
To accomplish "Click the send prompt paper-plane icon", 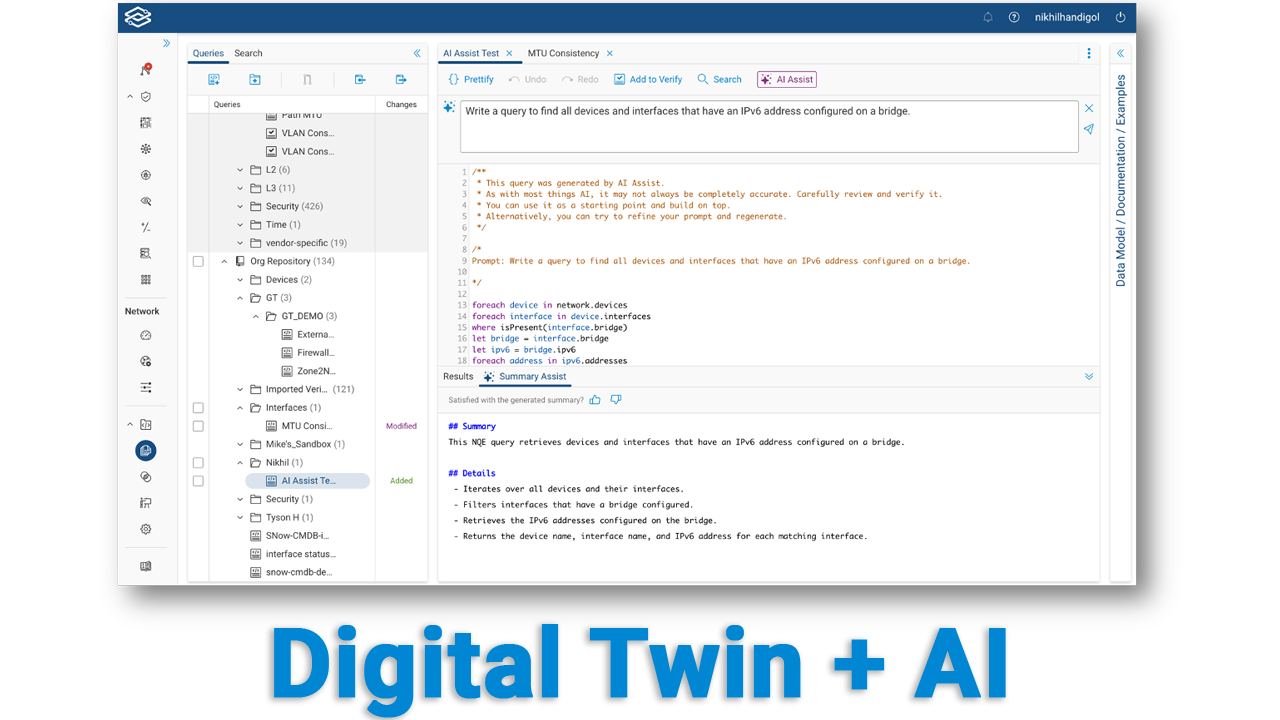I will pyautogui.click(x=1089, y=129).
